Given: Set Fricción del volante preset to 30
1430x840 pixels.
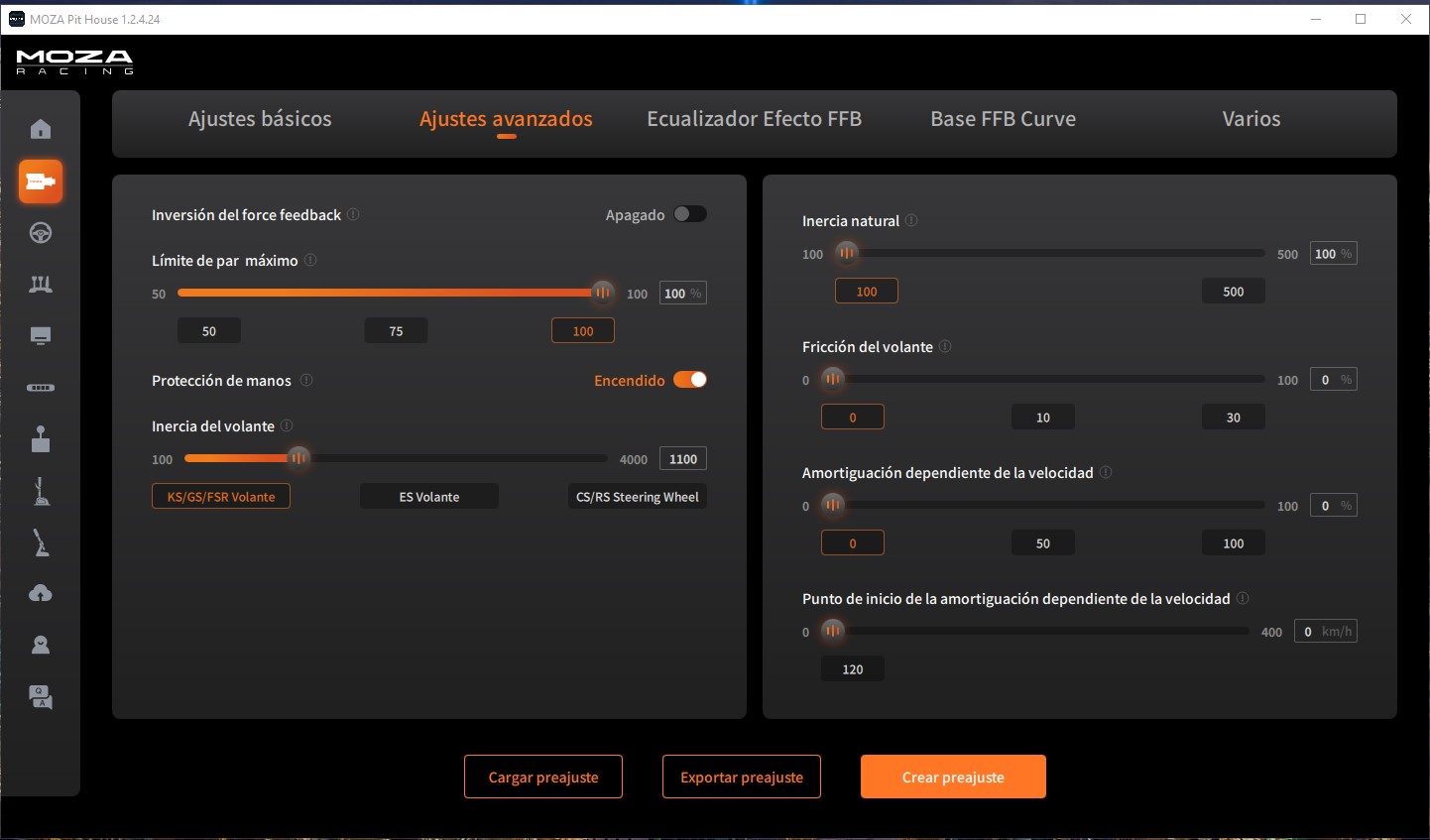Looking at the screenshot, I should pos(1234,418).
